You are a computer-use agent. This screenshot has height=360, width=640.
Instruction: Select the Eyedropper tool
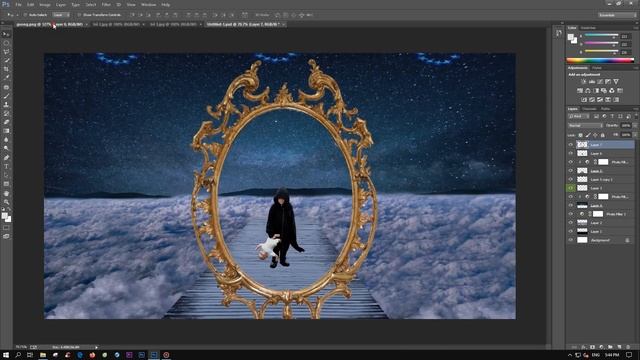pos(6,78)
